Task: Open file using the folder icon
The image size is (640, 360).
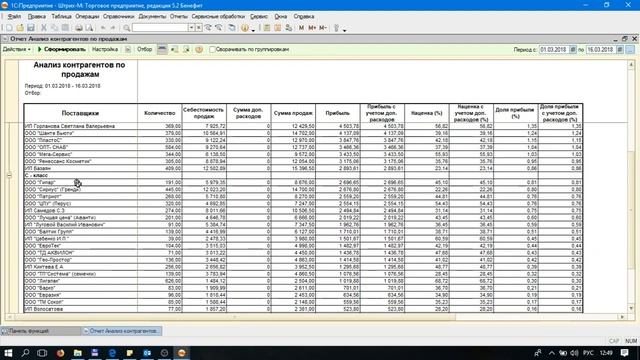Action: pos(20,28)
